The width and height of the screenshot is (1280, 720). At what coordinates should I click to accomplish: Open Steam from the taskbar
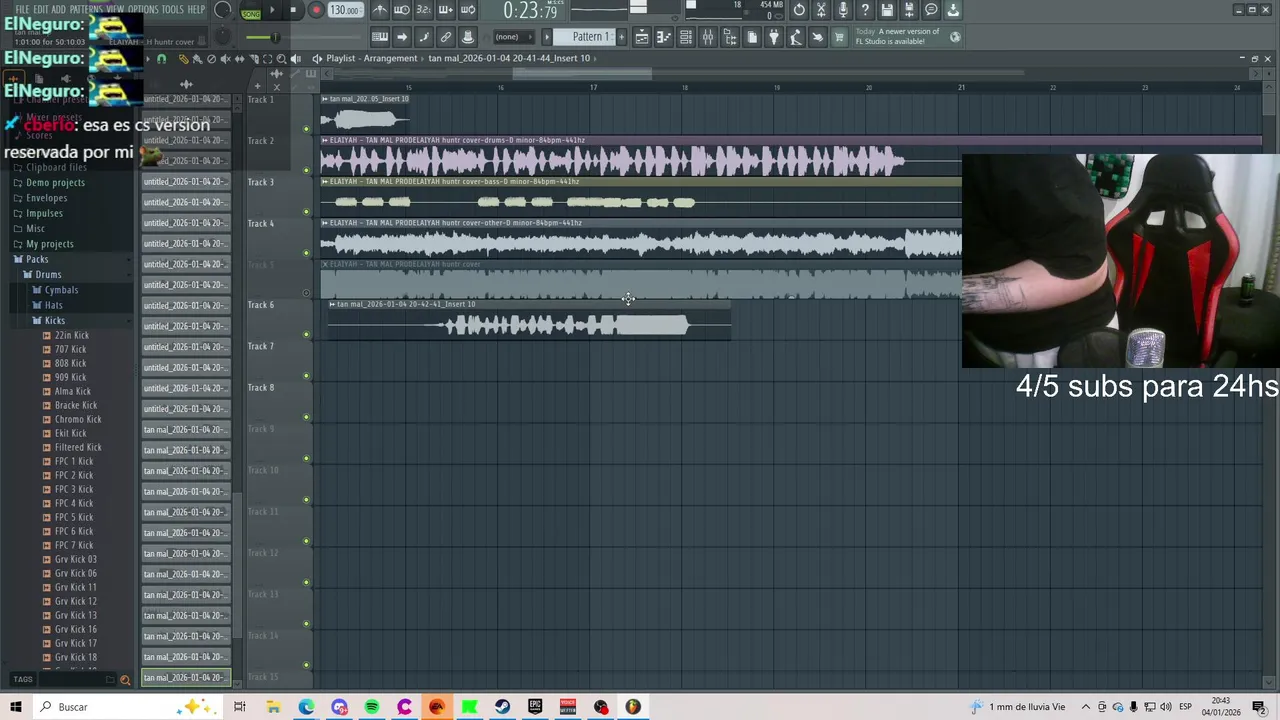[x=502, y=707]
